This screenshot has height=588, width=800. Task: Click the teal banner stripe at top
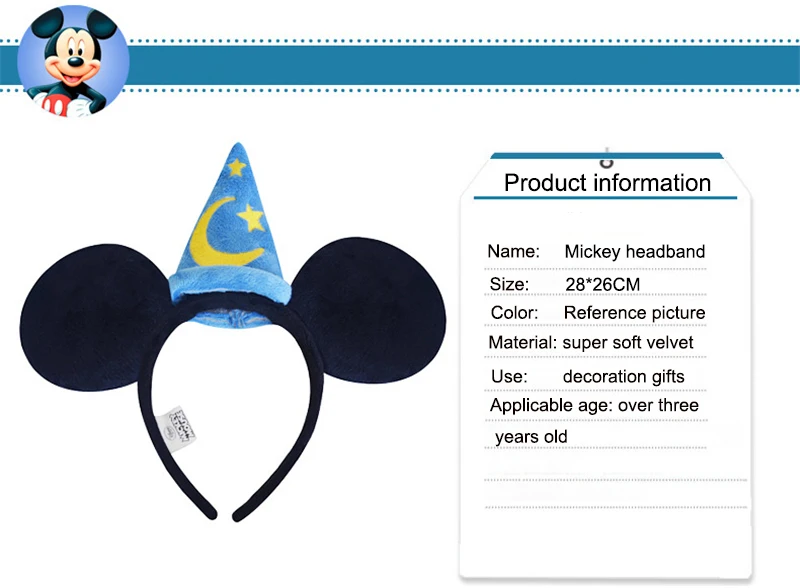[463, 65]
